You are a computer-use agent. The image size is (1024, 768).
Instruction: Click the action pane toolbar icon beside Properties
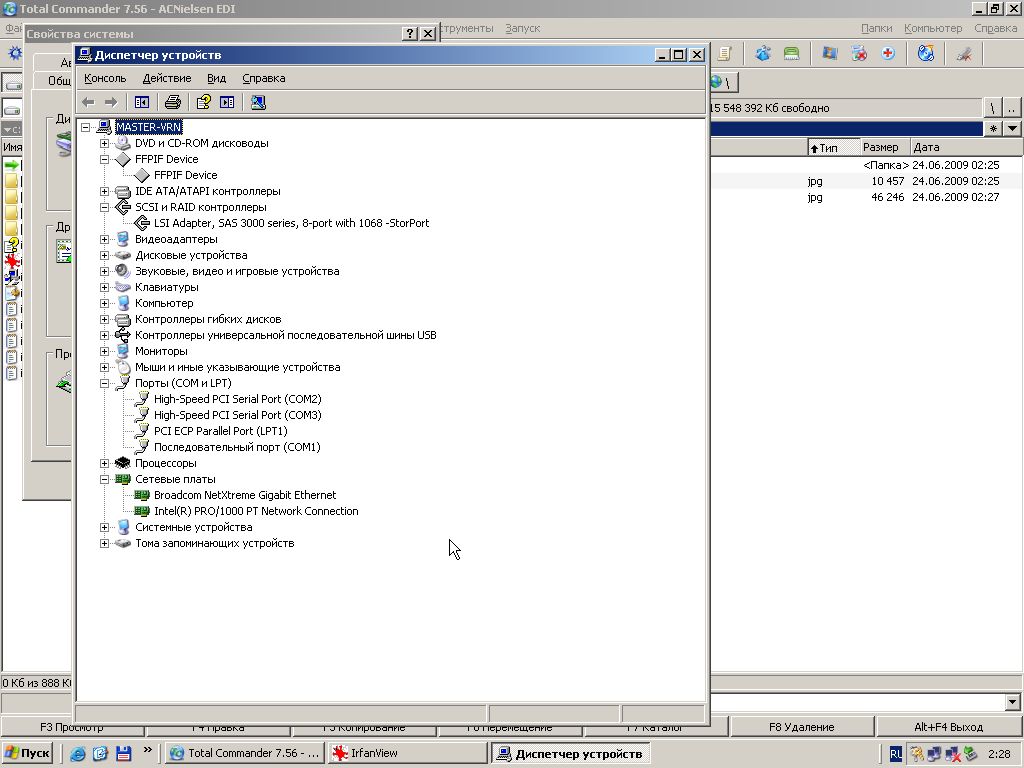(x=227, y=102)
